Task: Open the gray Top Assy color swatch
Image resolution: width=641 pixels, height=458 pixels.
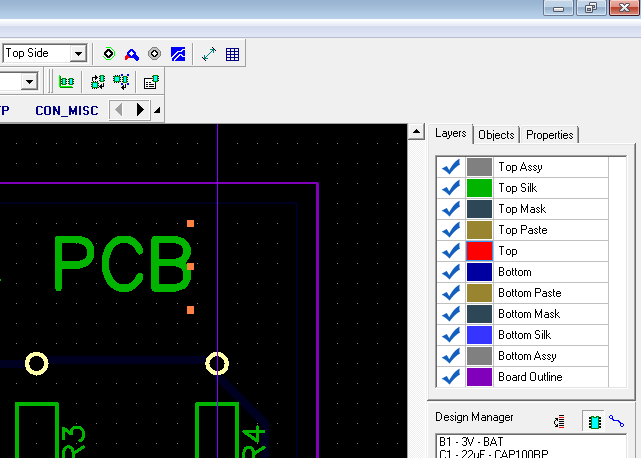Action: (x=479, y=167)
